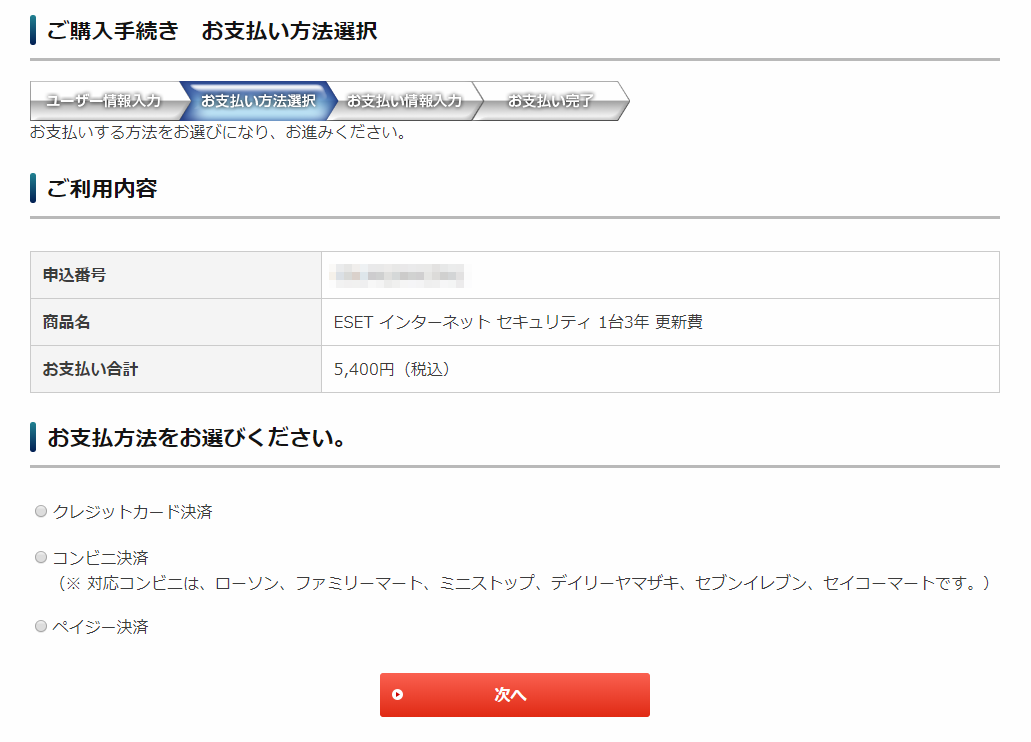The height and width of the screenshot is (742, 1031).
Task: Click the コンビニ決済 label text
Action: [101, 558]
